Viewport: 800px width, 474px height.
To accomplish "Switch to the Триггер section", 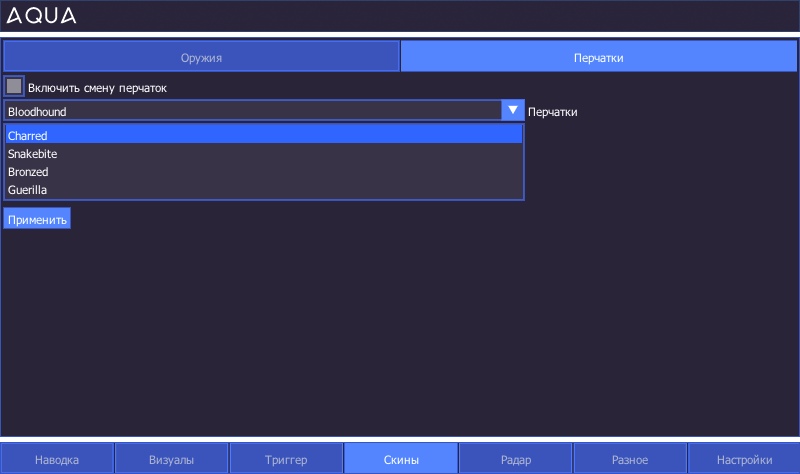I will click(x=286, y=459).
